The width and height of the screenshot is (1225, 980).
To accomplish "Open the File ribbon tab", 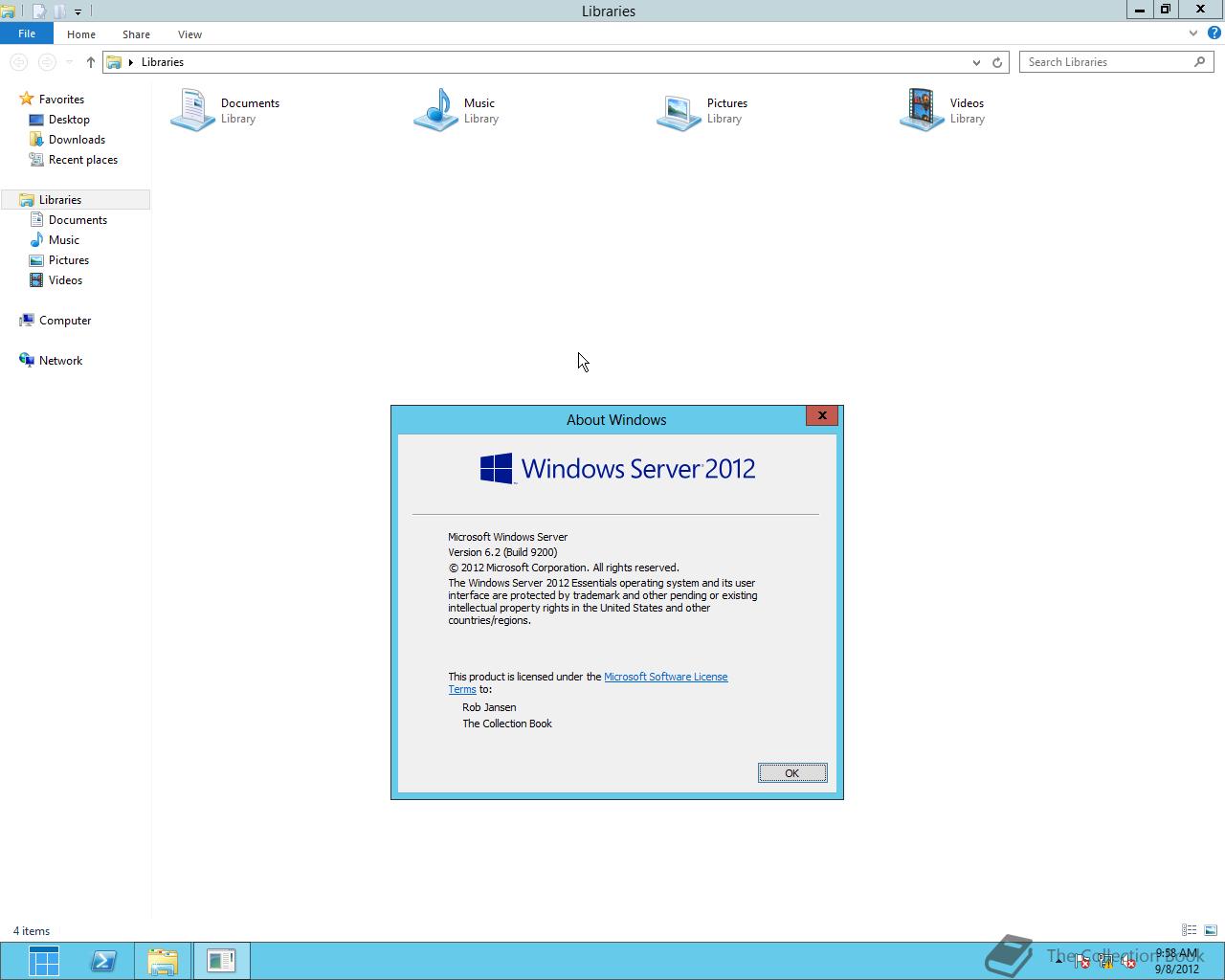I will tap(27, 33).
